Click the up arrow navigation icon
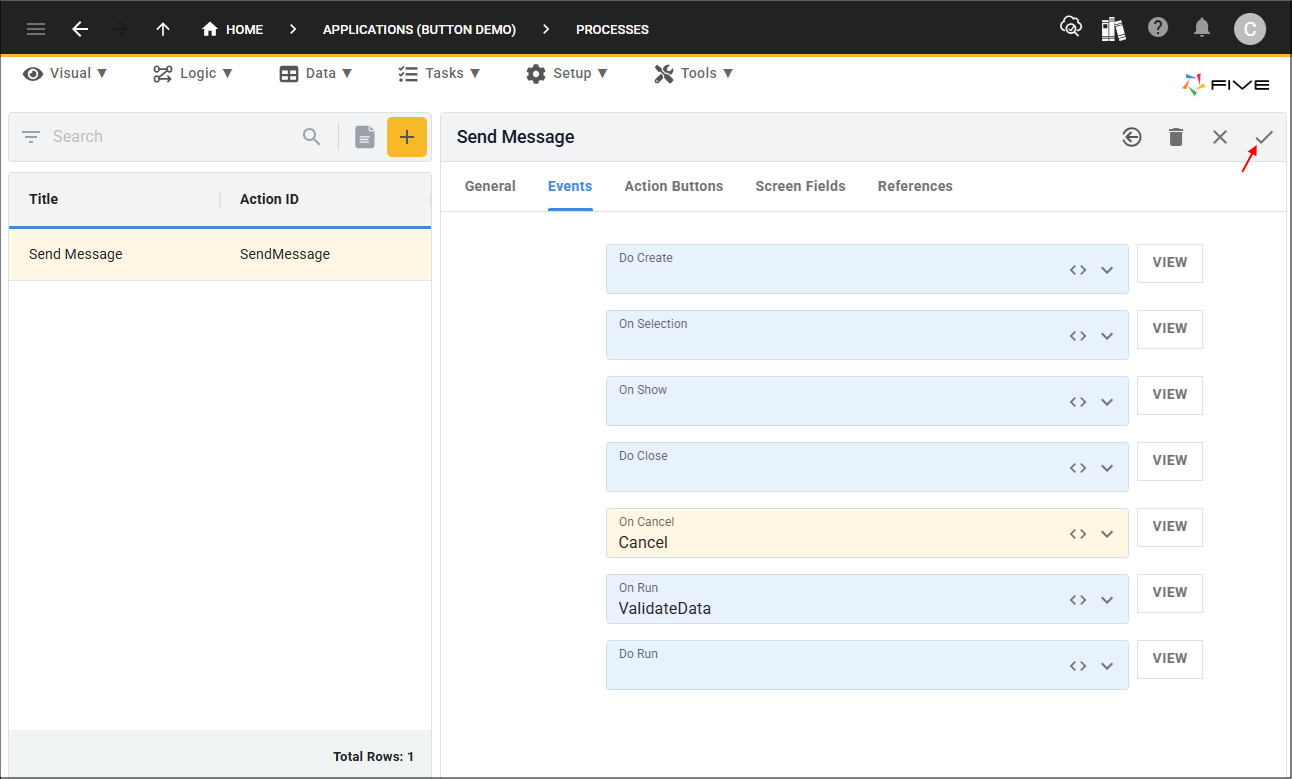The width and height of the screenshot is (1292, 779). [x=163, y=29]
